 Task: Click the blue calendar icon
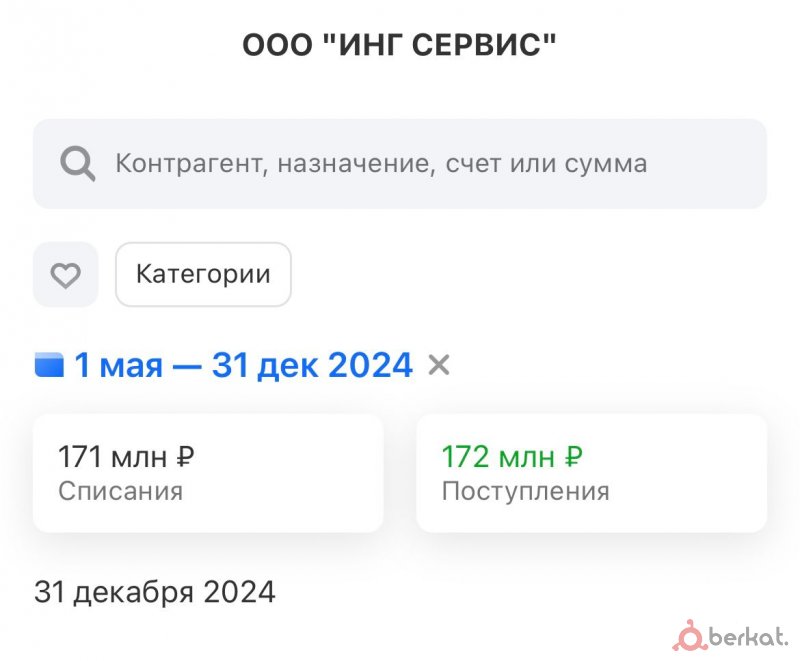pos(49,365)
